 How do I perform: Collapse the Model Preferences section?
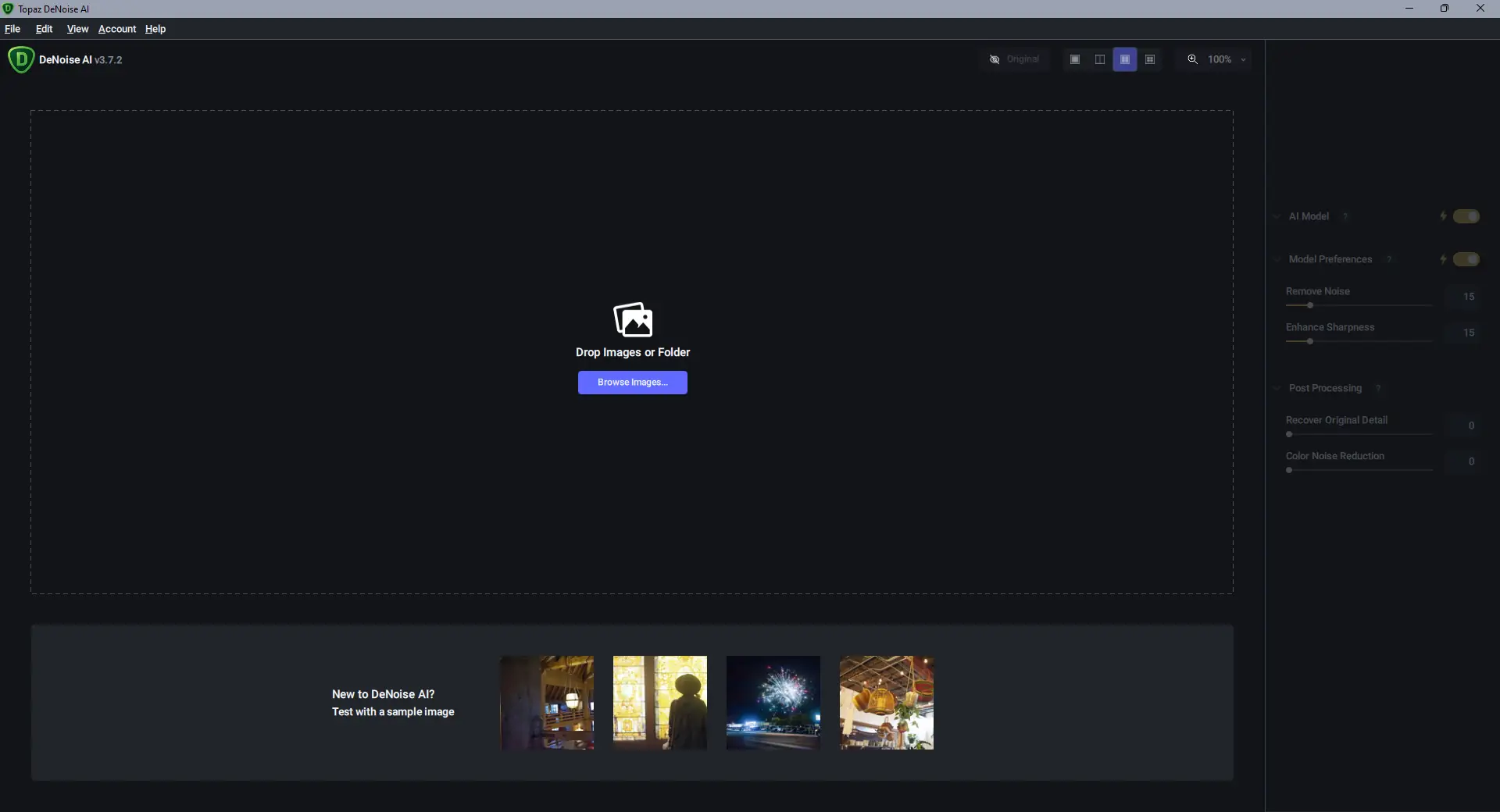pyautogui.click(x=1277, y=259)
